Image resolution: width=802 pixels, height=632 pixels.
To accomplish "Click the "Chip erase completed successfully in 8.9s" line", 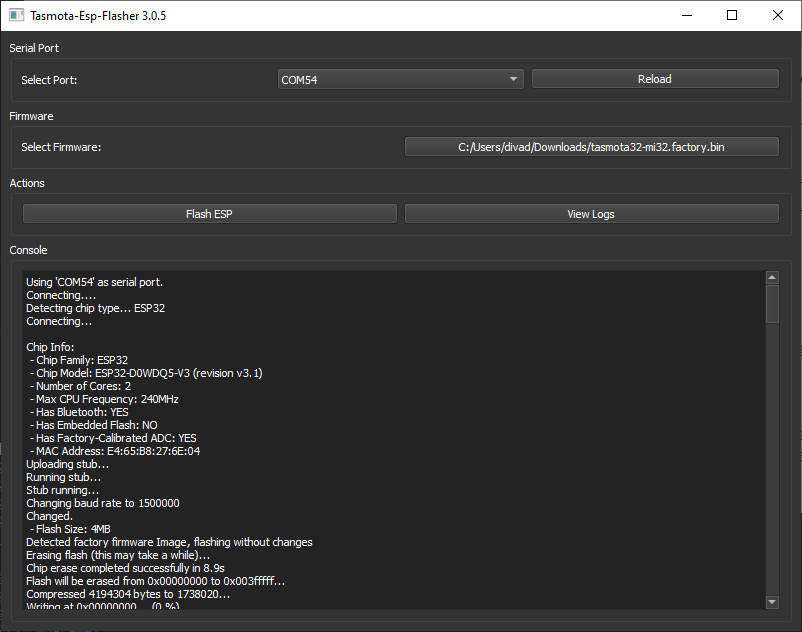I will (125, 569).
